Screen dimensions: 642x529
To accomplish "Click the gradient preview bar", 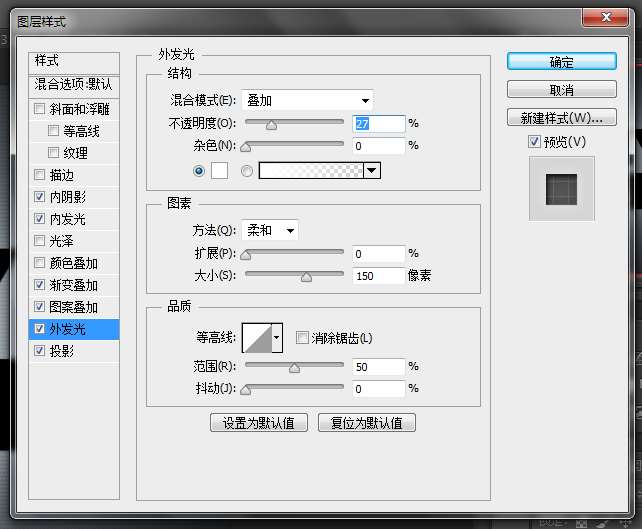I will pyautogui.click(x=311, y=170).
